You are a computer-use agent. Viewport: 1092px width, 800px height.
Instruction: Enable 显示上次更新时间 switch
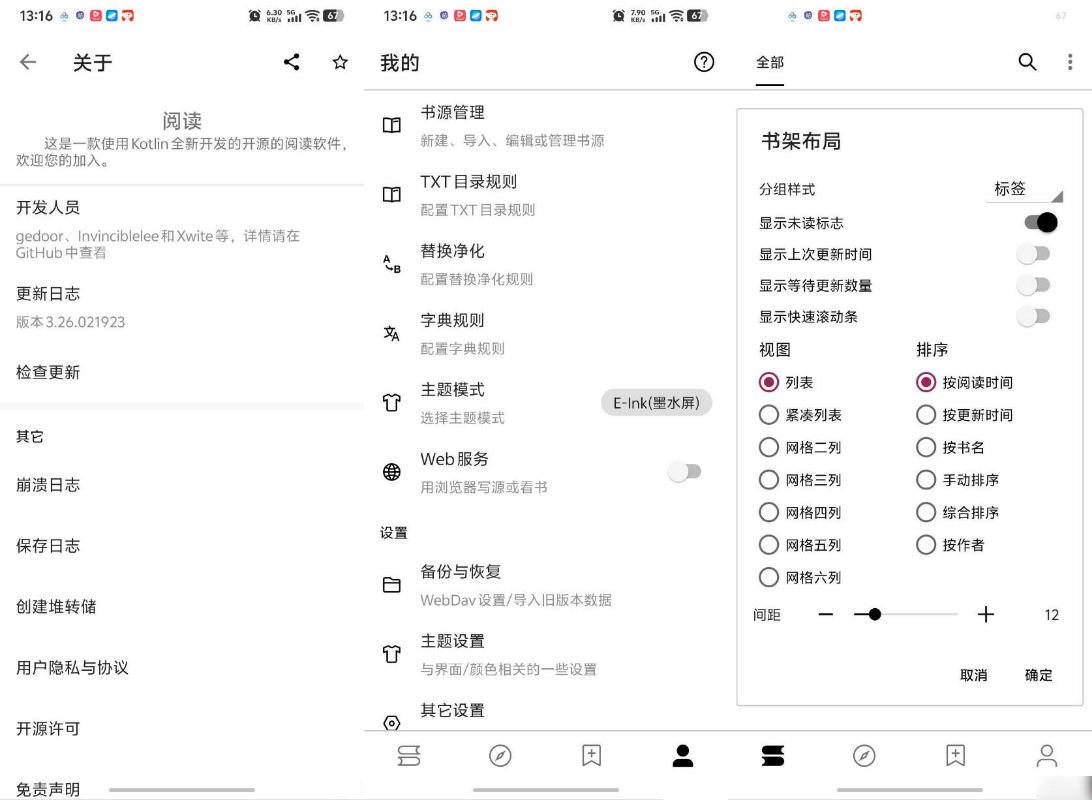(1032, 254)
